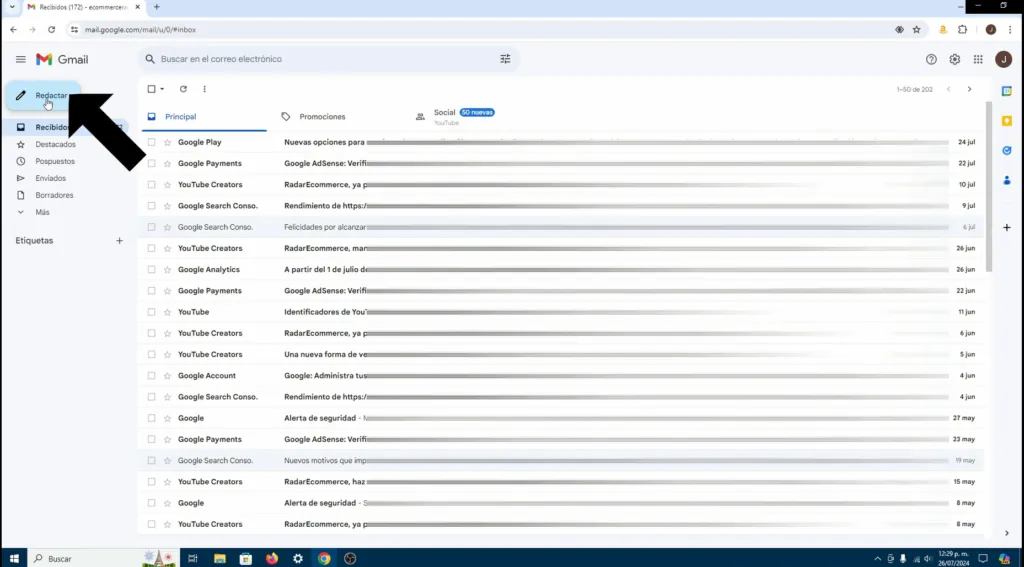Open the Google account avatar in Gmail
The width and height of the screenshot is (1024, 567).
pos(1004,59)
